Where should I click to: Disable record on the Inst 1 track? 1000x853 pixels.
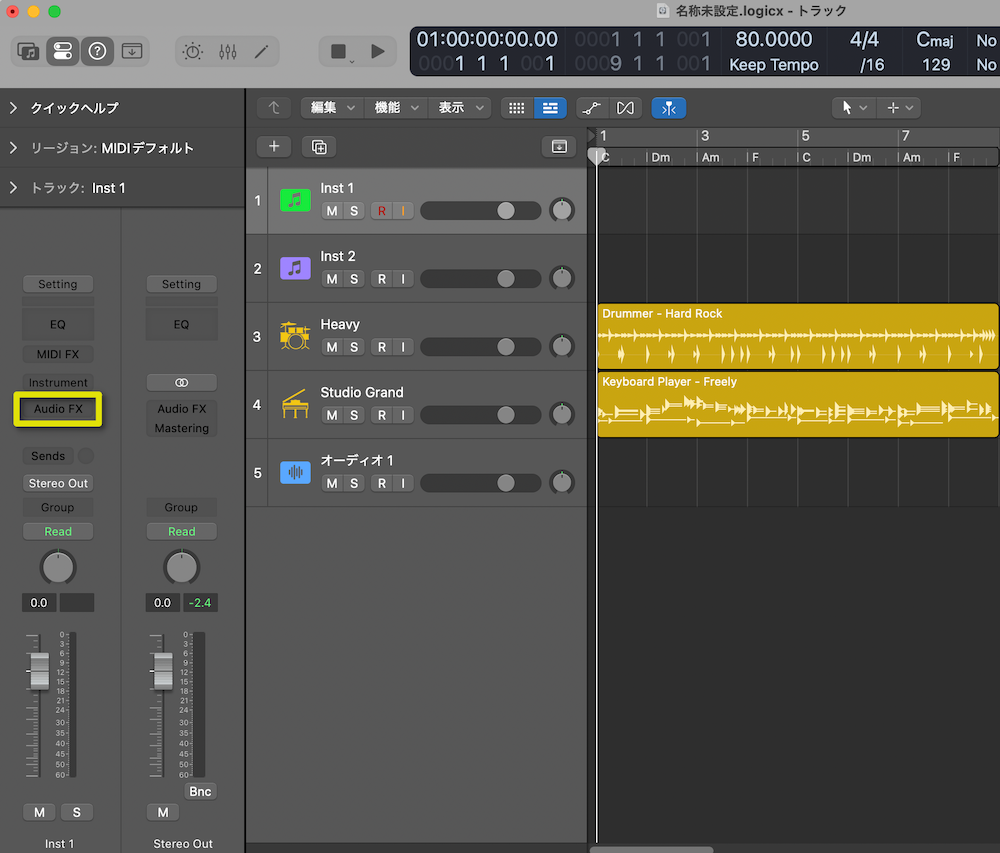[x=381, y=211]
